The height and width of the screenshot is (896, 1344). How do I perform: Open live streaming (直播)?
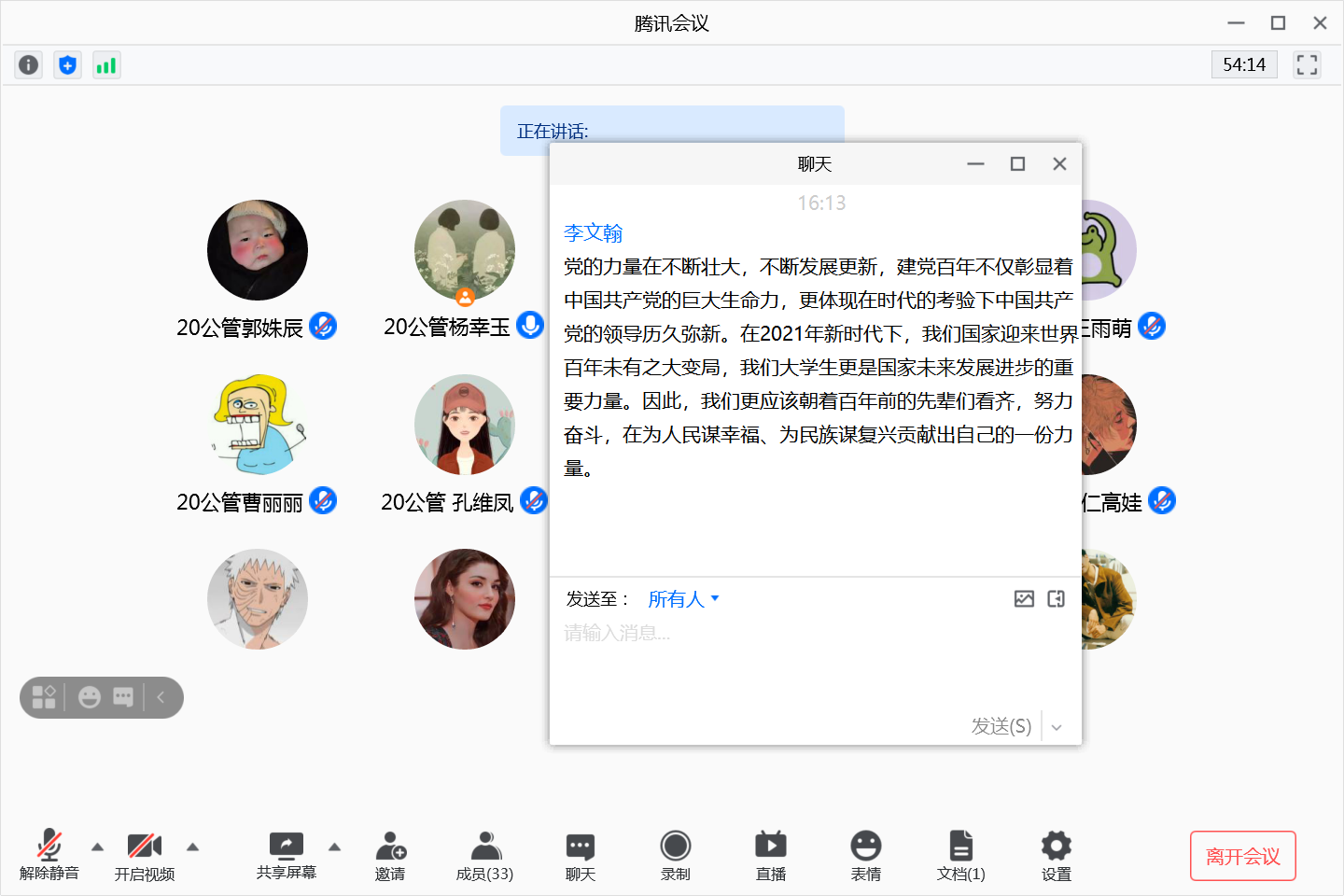coord(770,855)
